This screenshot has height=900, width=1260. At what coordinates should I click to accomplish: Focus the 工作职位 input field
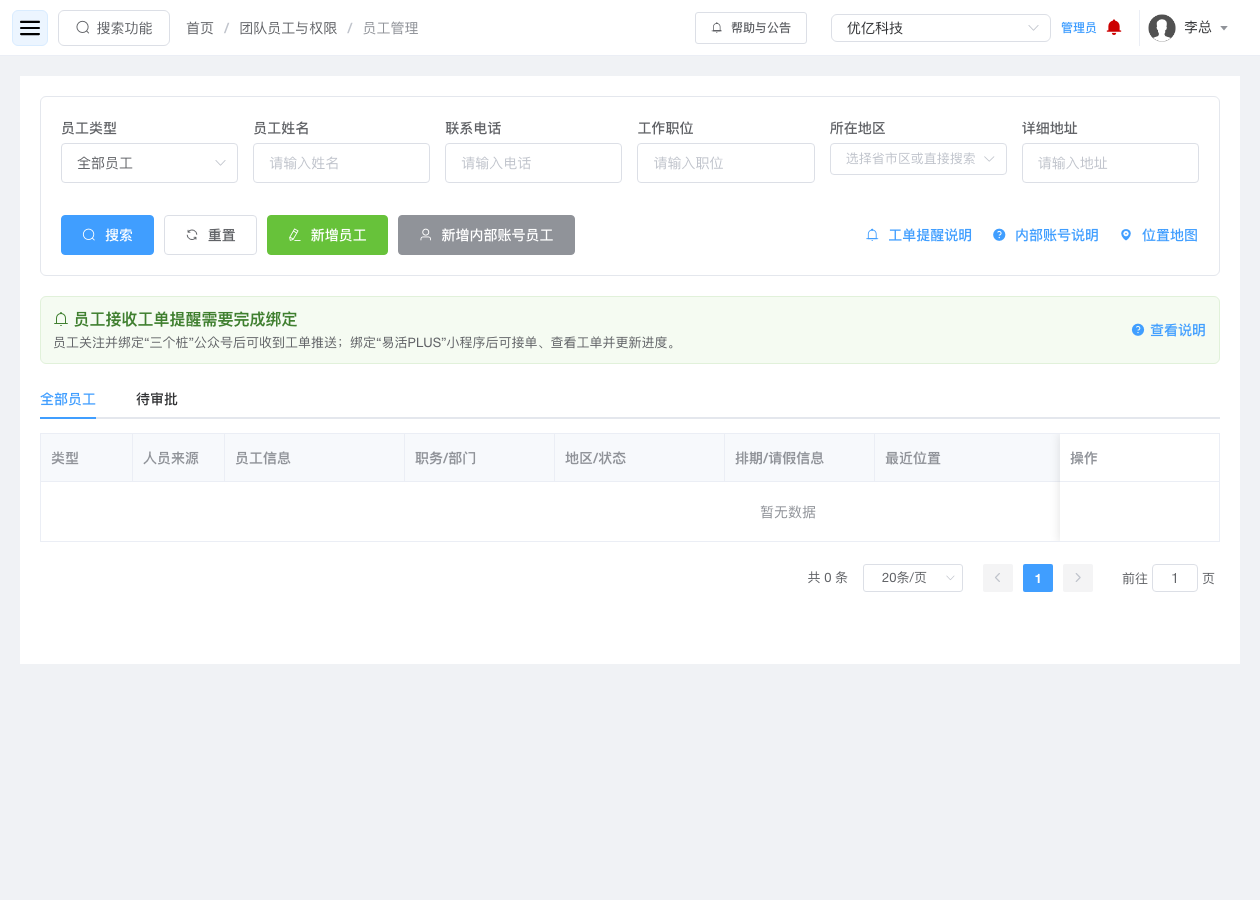point(726,163)
